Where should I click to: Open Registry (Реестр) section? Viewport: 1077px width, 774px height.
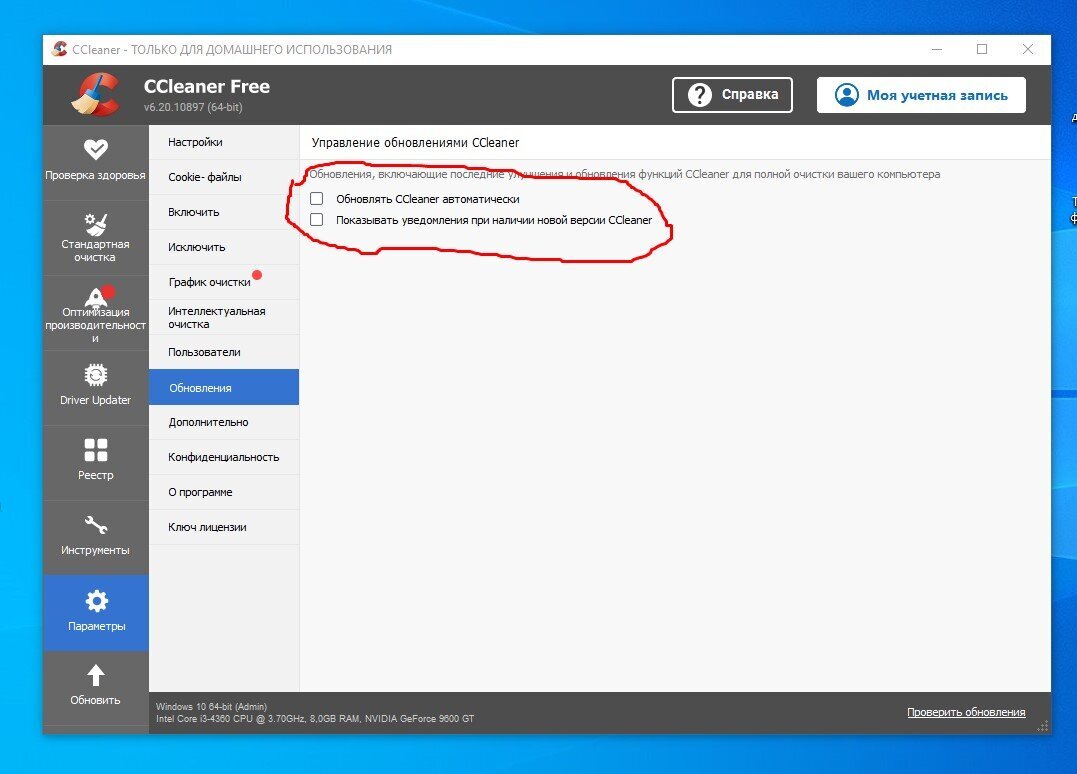[95, 463]
